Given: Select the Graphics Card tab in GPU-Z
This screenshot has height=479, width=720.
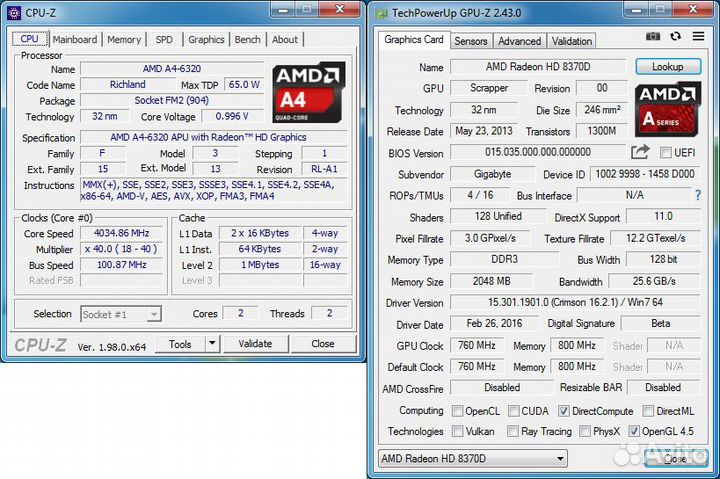Looking at the screenshot, I should click(414, 39).
